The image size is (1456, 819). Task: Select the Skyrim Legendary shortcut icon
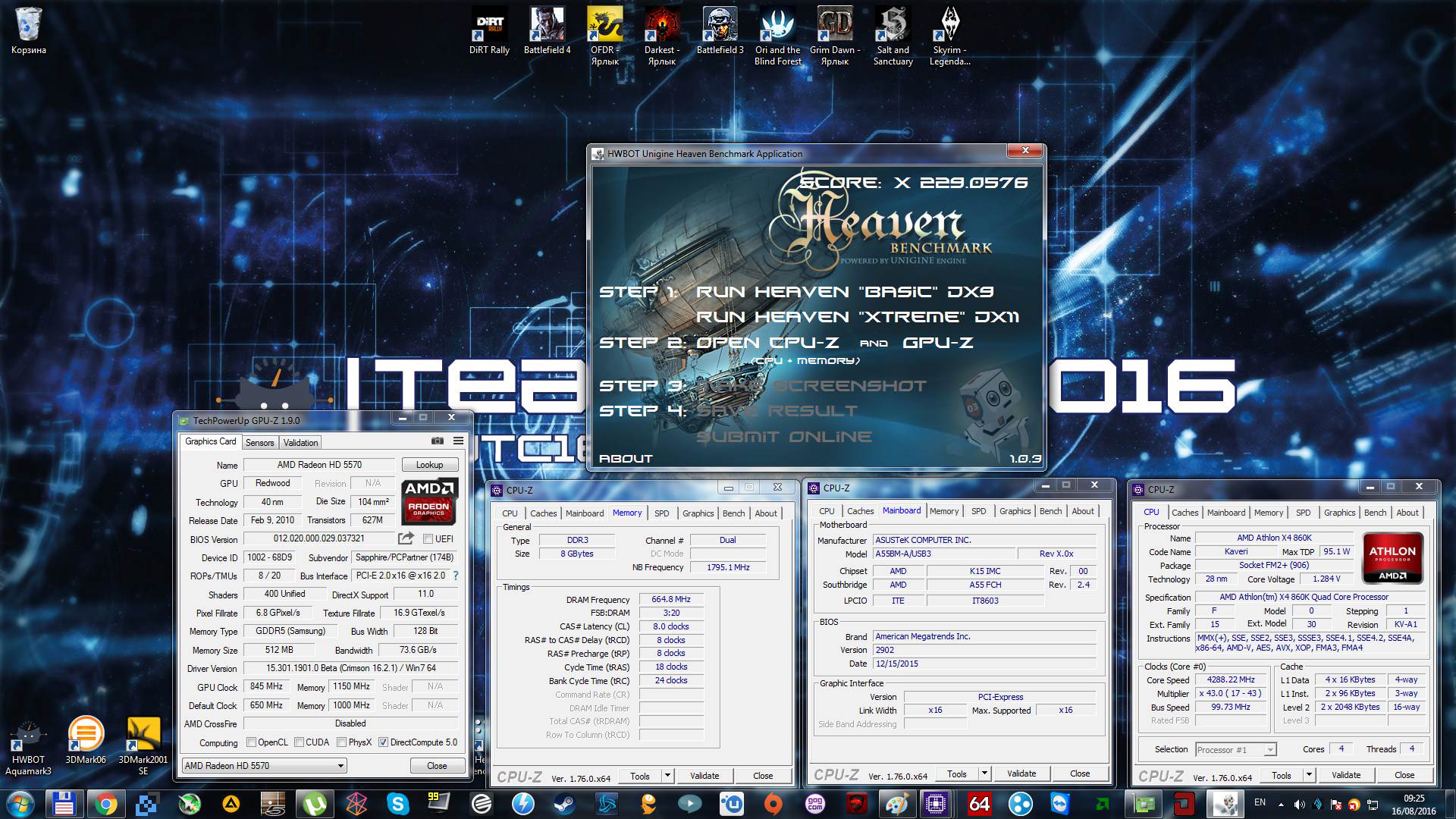pyautogui.click(x=950, y=36)
